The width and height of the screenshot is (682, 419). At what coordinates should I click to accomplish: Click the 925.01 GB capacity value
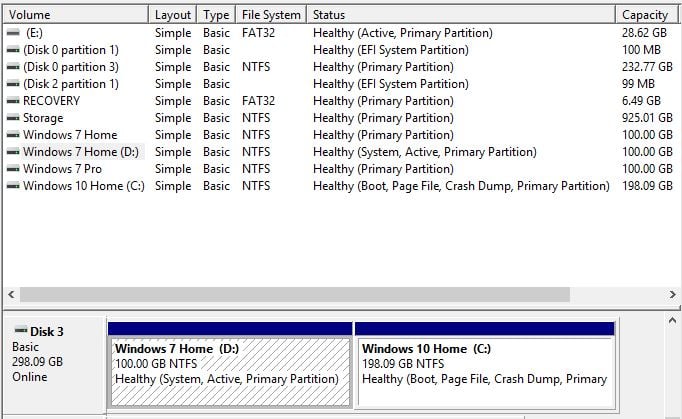(x=647, y=118)
